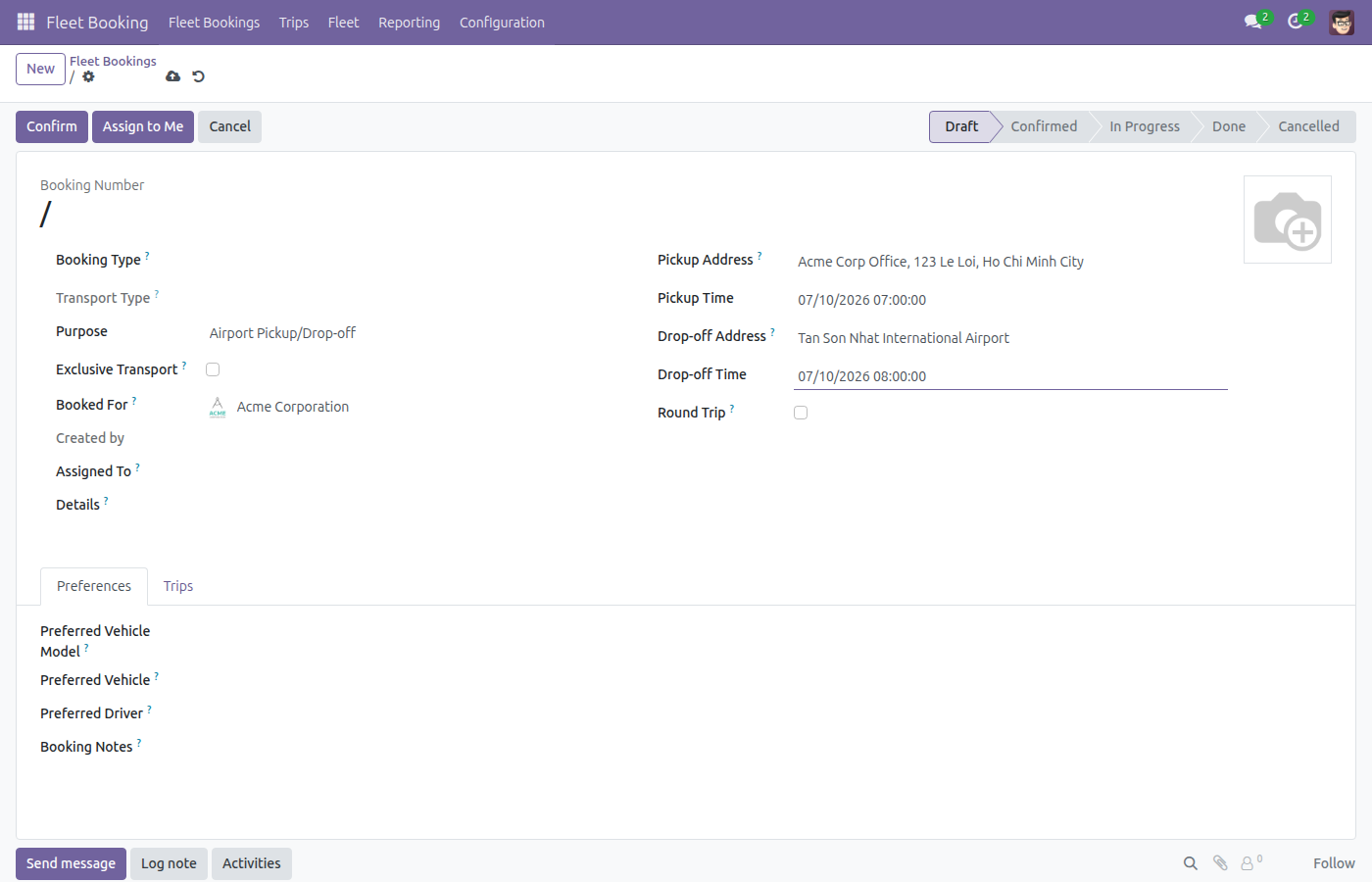The height and width of the screenshot is (882, 1372).
Task: Click the paperclip attachments icon
Action: (1220, 863)
